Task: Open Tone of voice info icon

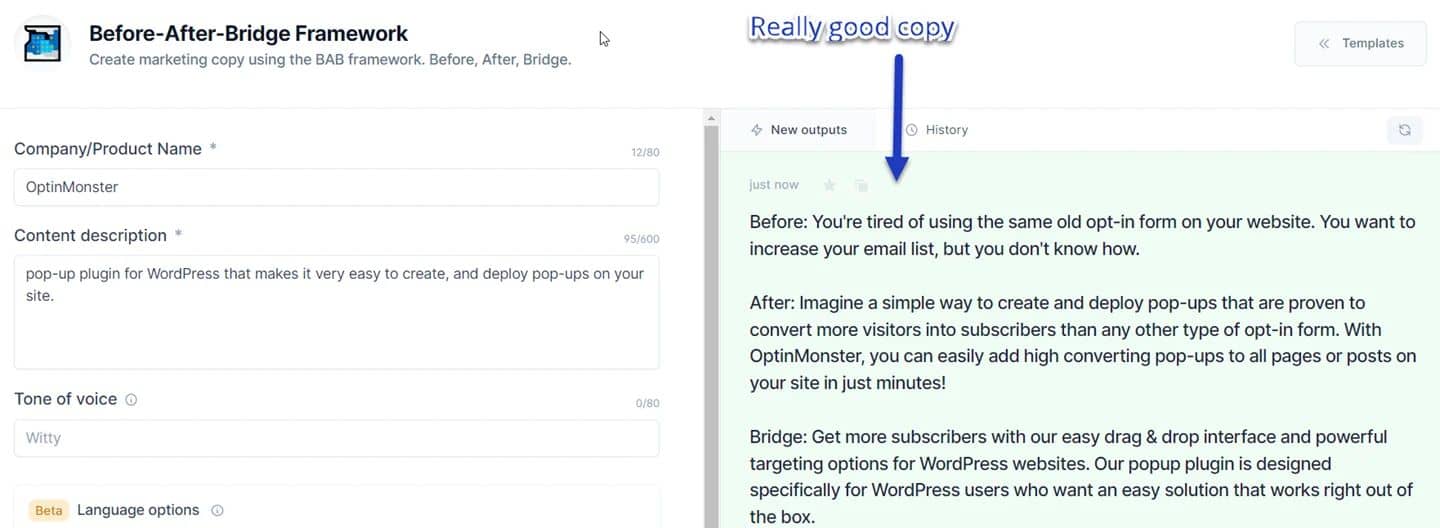Action: [x=131, y=399]
